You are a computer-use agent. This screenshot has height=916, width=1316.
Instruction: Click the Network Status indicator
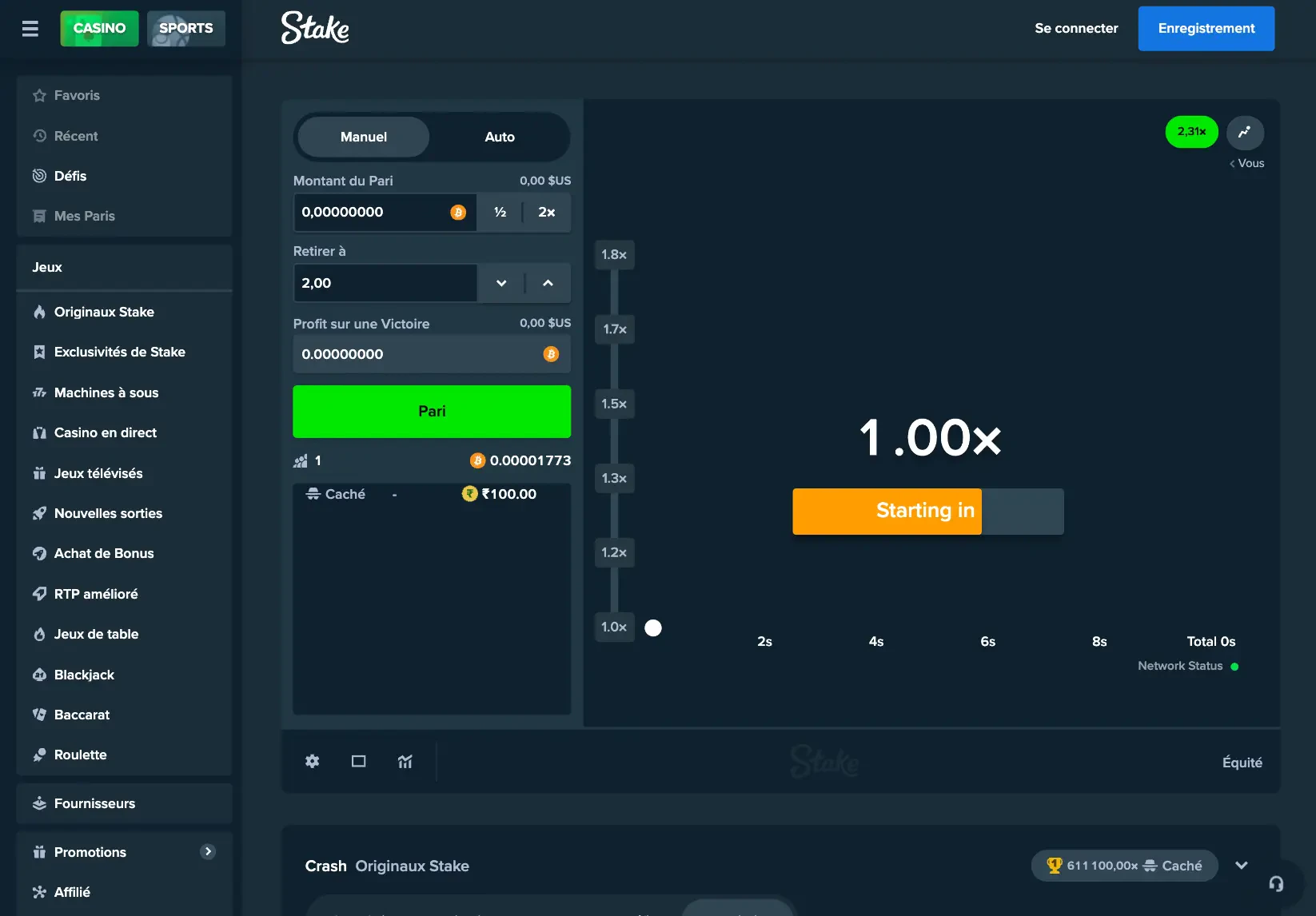(1188, 666)
